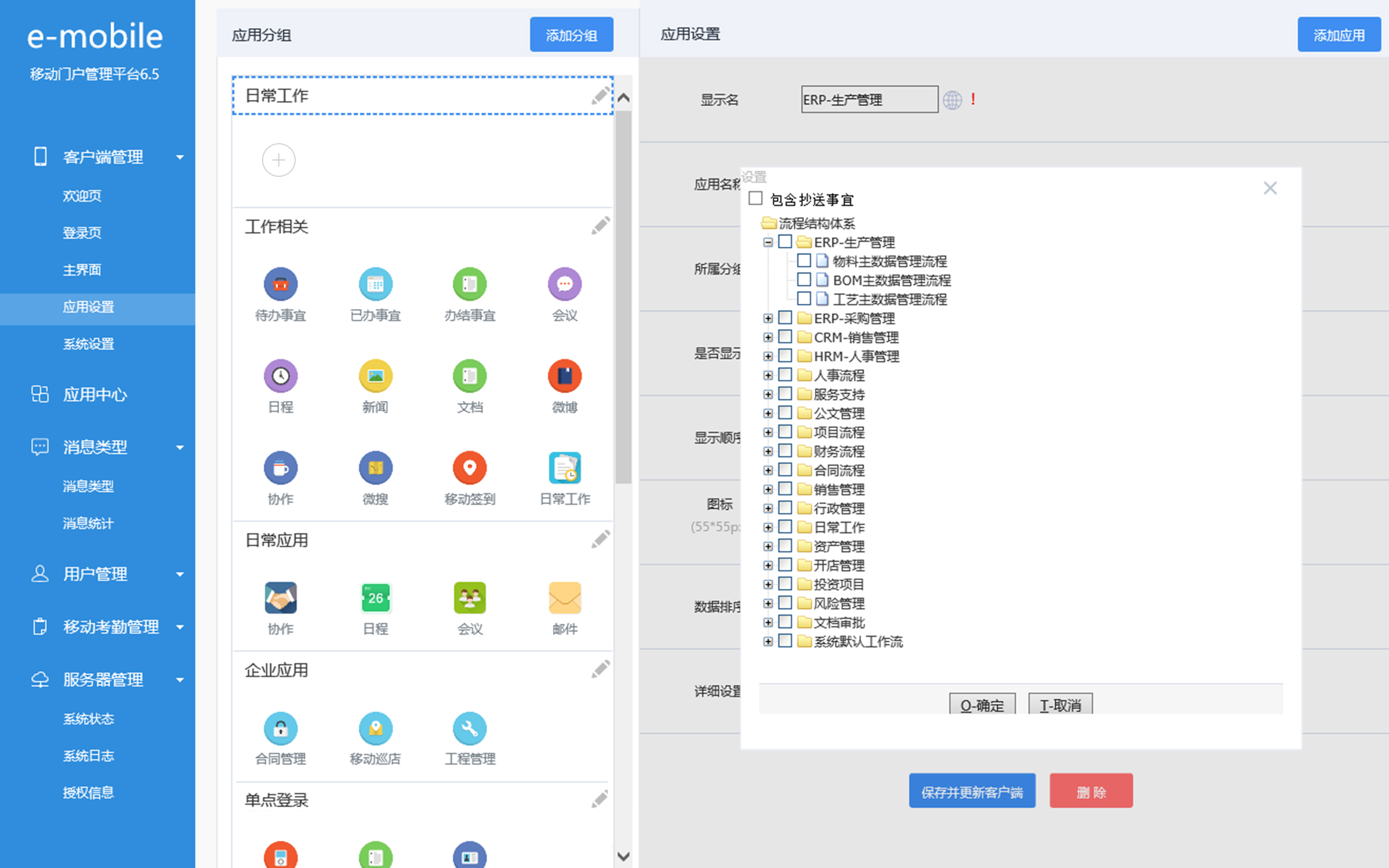Click the 新闻 app icon
This screenshot has width=1389, height=868.
click(x=375, y=376)
